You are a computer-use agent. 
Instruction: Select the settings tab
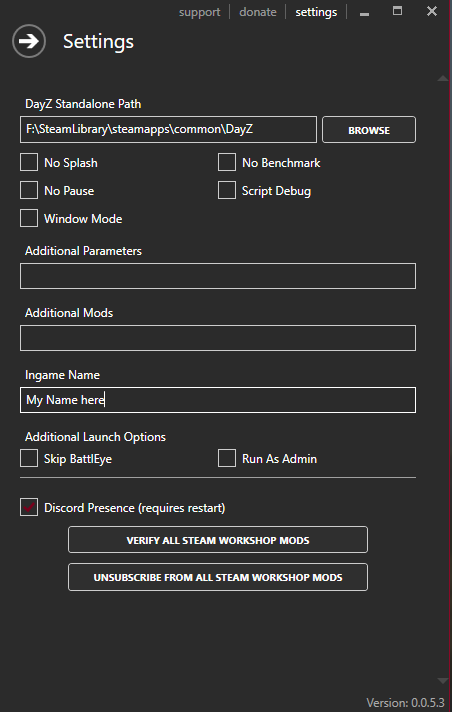pos(316,12)
